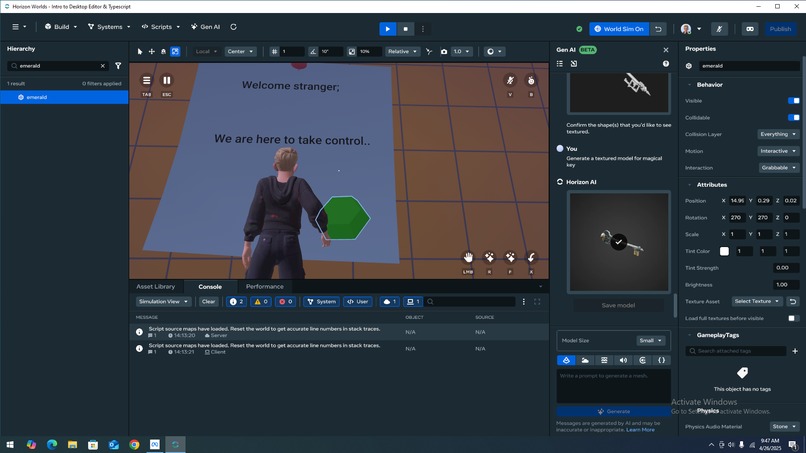Open play options three-dot menu
The image size is (806, 453).
click(423, 29)
